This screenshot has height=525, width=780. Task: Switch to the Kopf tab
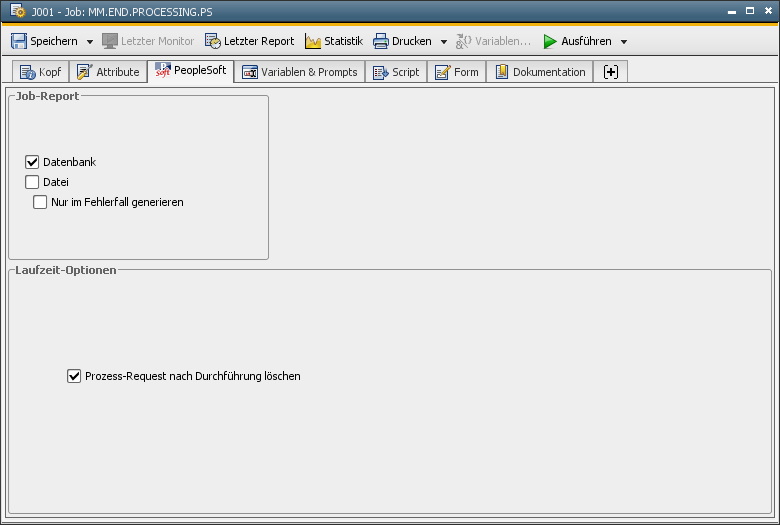tap(41, 72)
